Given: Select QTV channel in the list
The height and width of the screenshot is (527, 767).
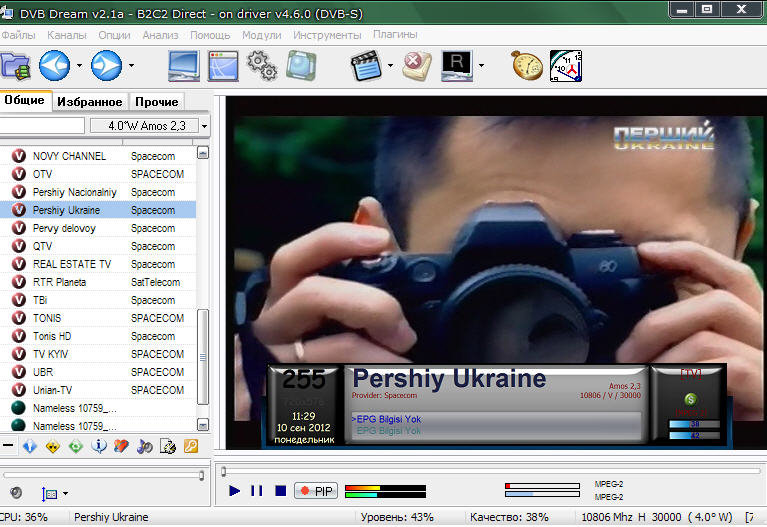Looking at the screenshot, I should coord(98,246).
